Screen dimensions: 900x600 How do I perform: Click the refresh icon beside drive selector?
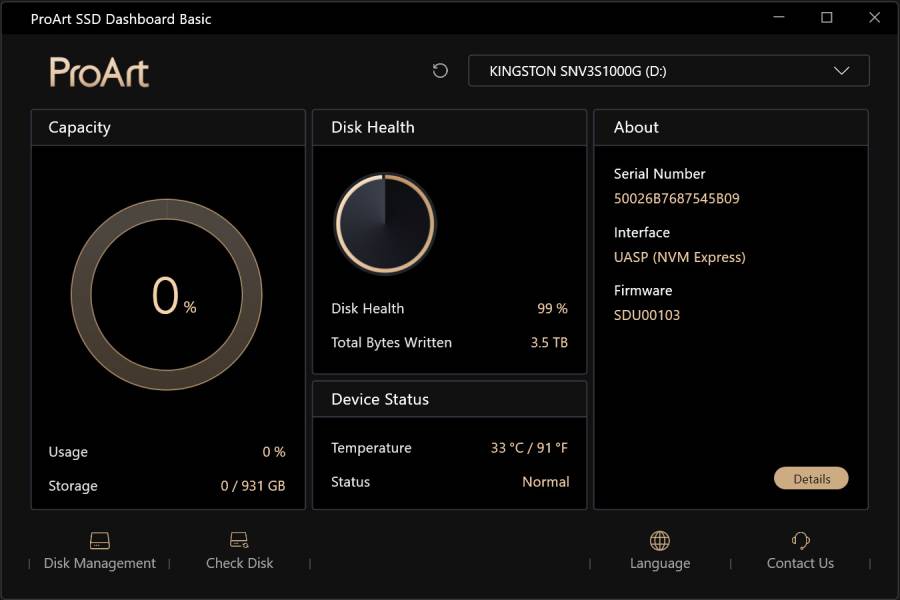440,71
